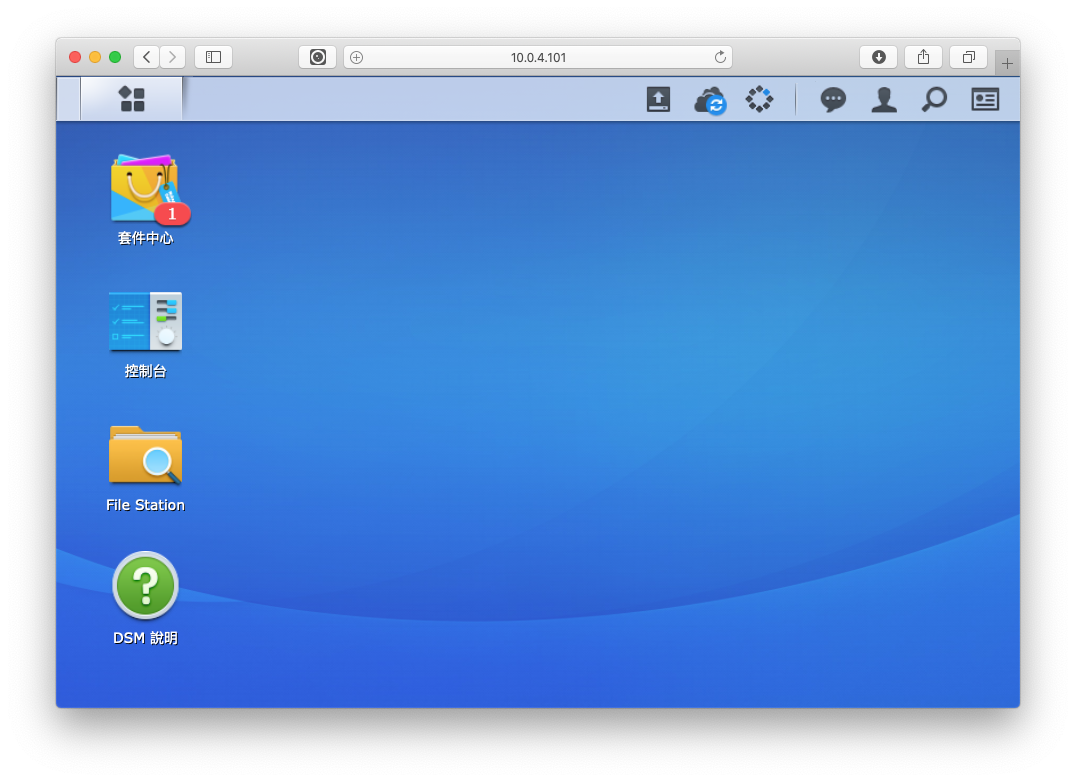1076x782 pixels.
Task: Click the show desktop strip left of main menu
Action: pos(69,99)
